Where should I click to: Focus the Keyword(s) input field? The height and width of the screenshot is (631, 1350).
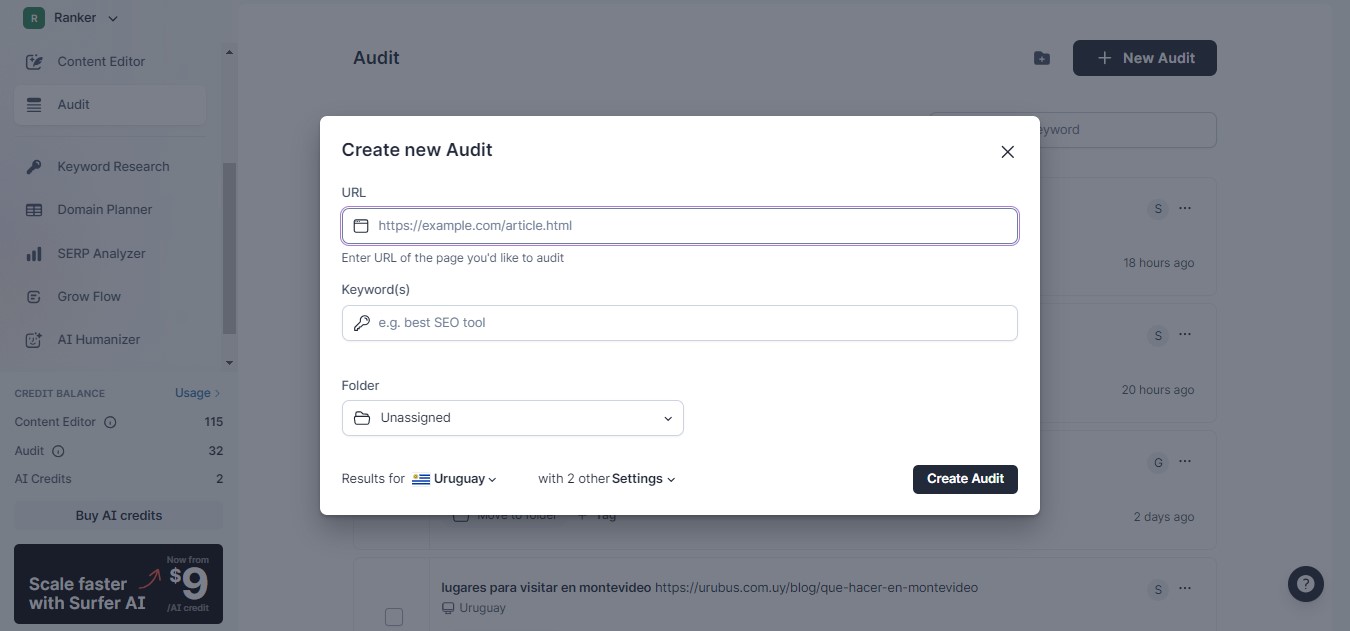tap(680, 323)
